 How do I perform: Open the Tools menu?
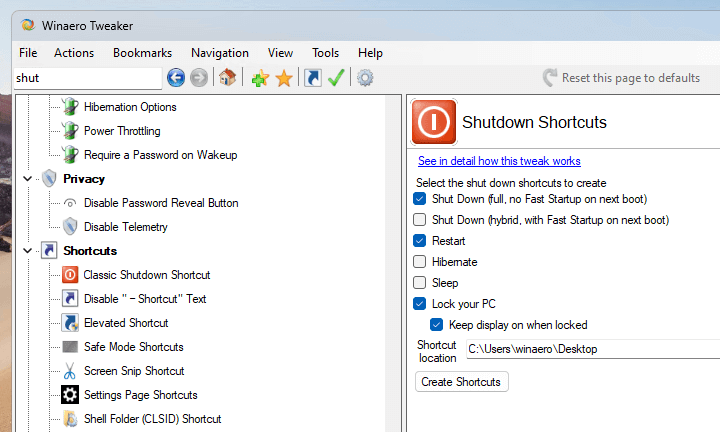point(325,53)
